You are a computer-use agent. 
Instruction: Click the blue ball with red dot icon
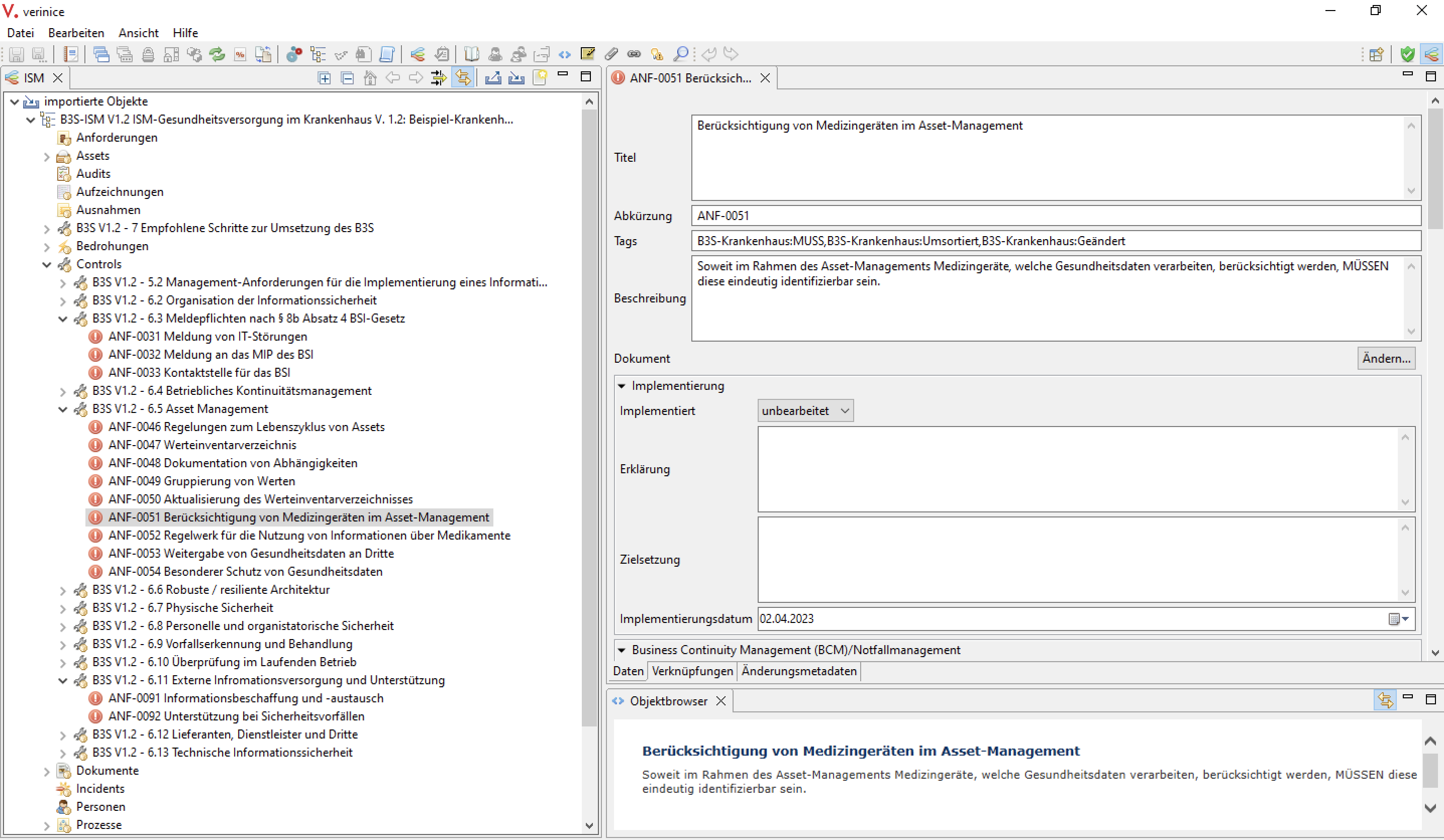[x=294, y=54]
